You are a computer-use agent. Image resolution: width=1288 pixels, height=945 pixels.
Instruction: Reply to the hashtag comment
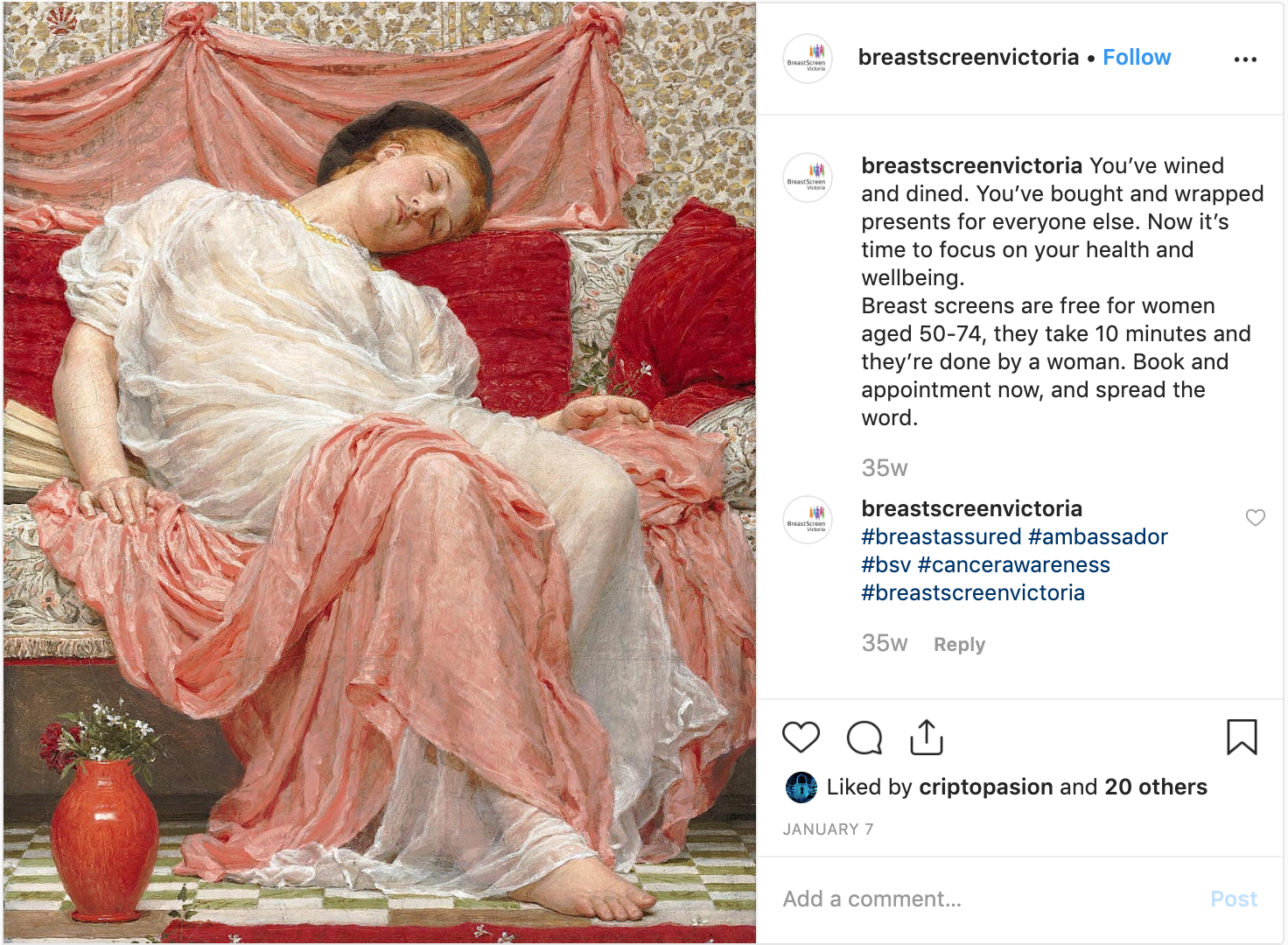959,645
